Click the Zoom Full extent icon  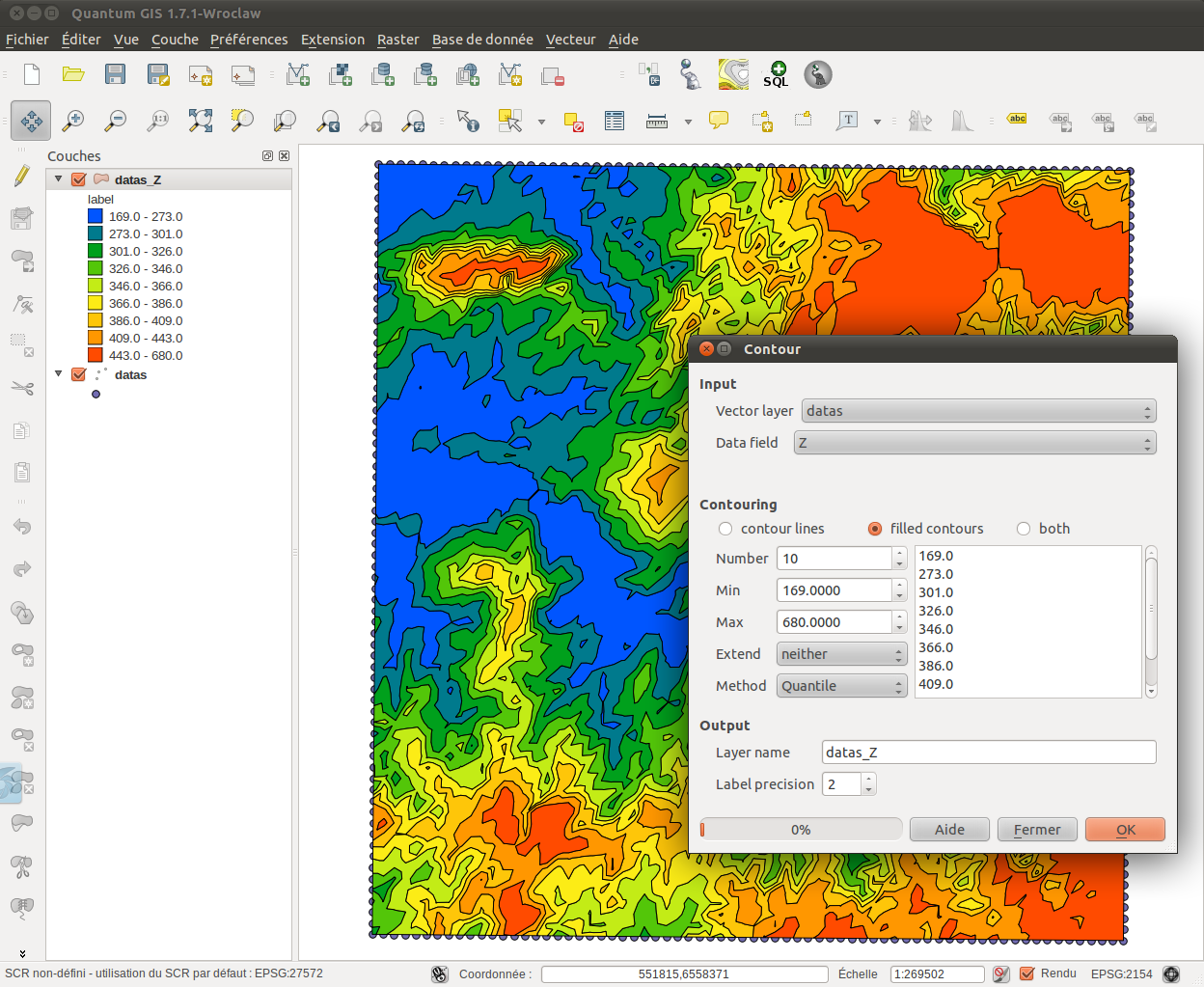[x=201, y=121]
